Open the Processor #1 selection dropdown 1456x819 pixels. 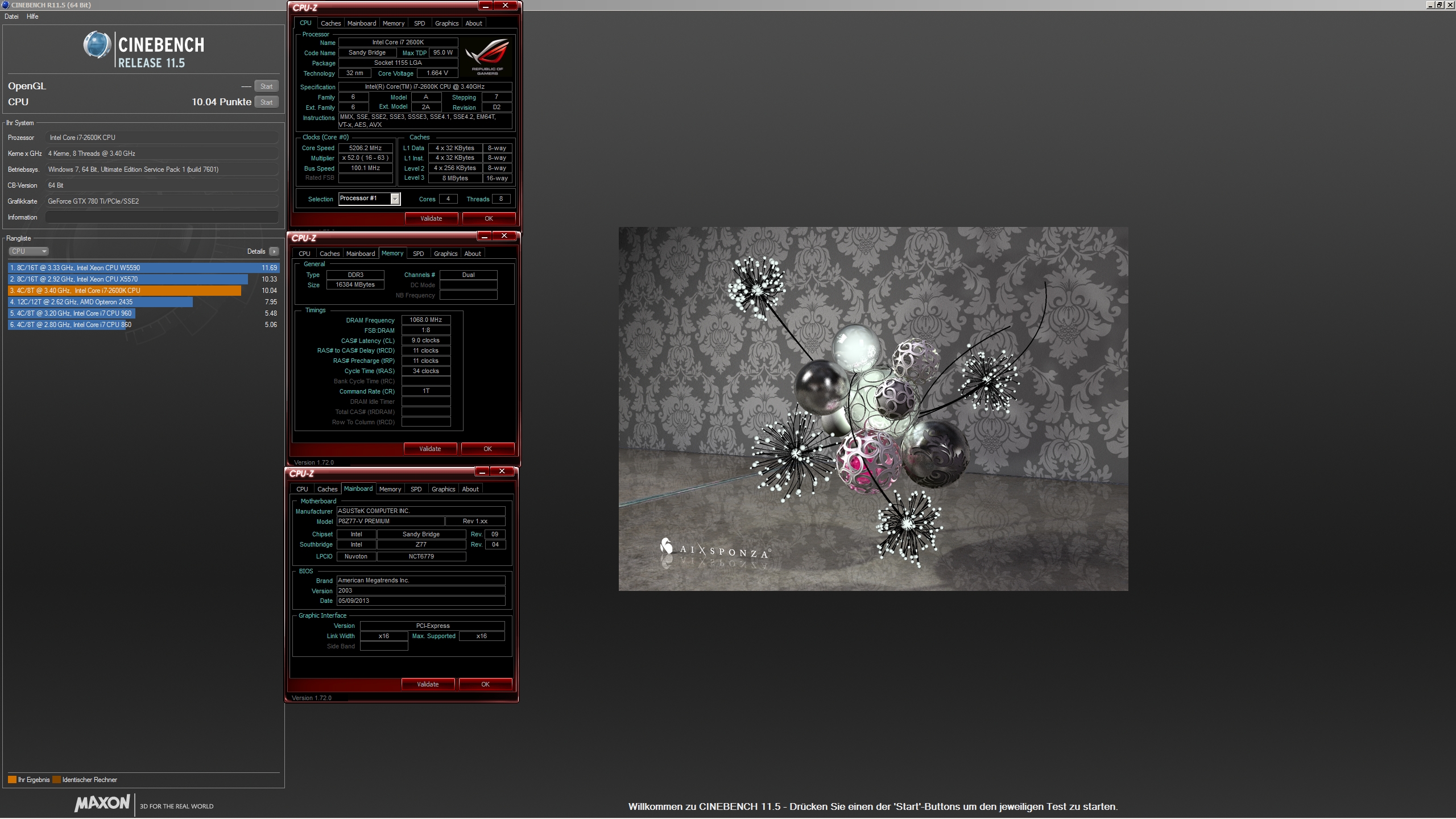395,198
